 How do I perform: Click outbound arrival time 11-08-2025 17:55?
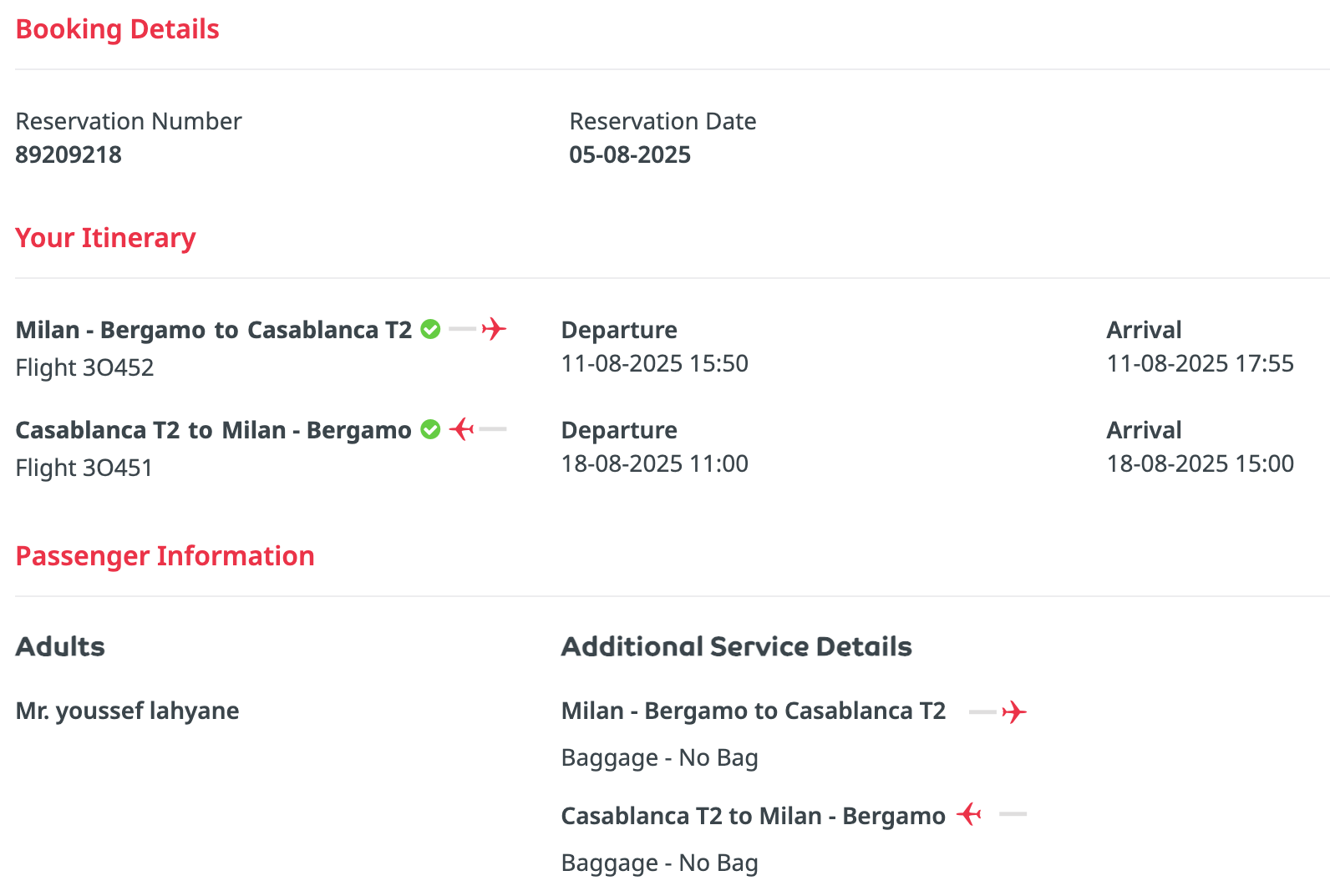click(1201, 363)
